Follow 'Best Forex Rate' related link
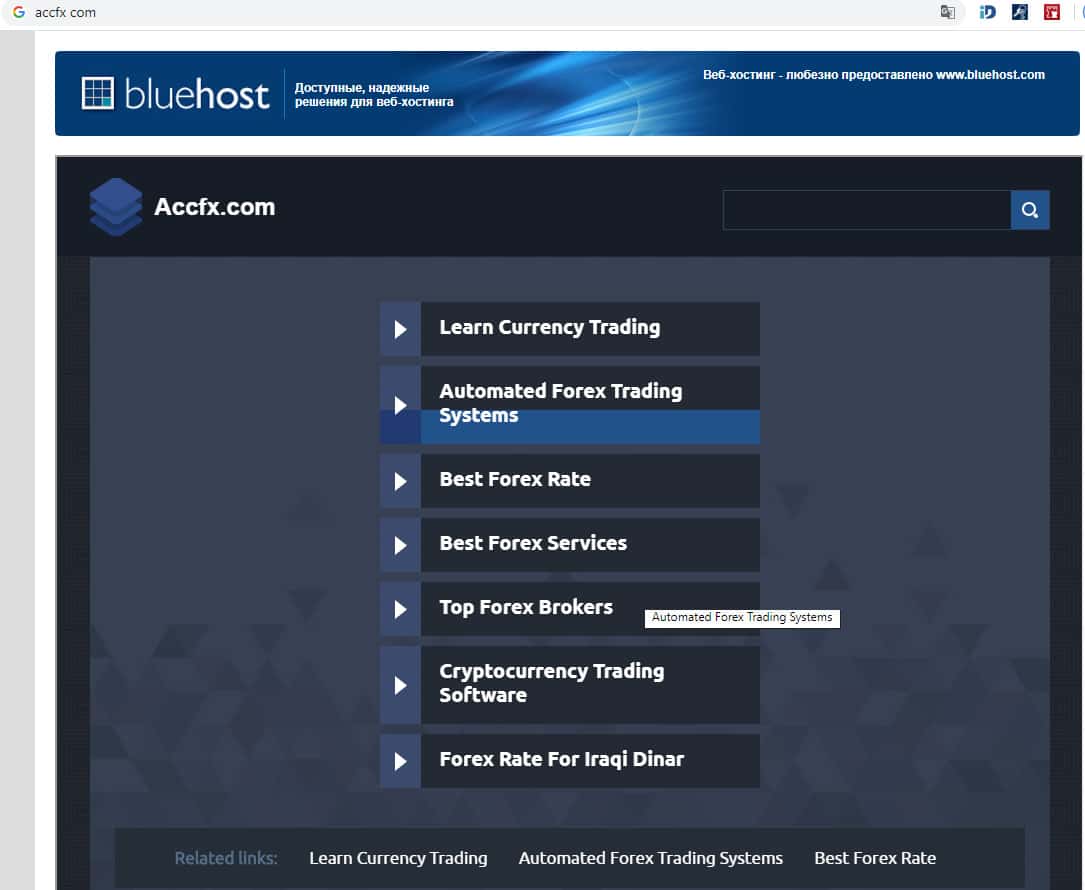This screenshot has width=1085, height=890. point(875,858)
